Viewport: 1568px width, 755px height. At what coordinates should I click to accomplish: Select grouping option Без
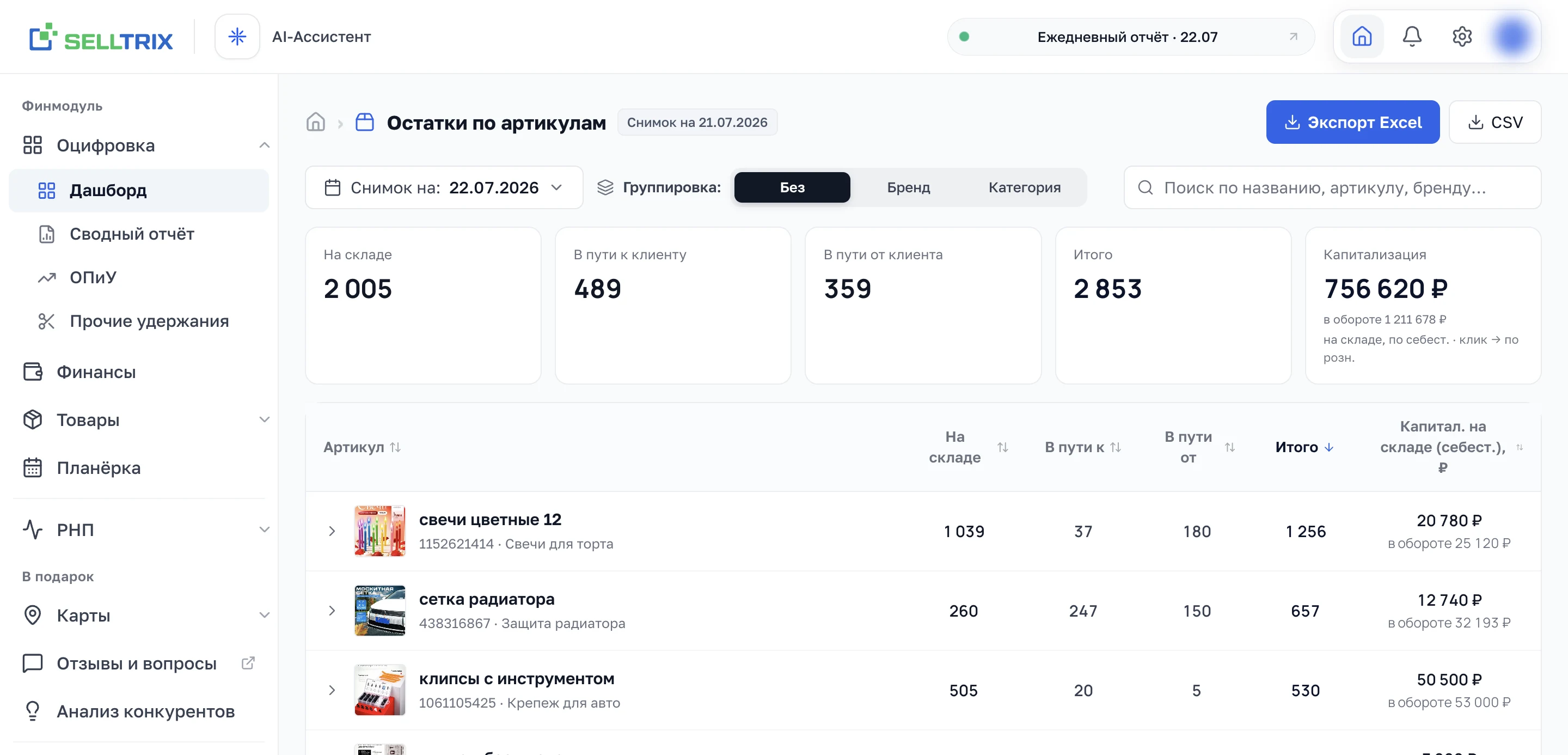792,187
